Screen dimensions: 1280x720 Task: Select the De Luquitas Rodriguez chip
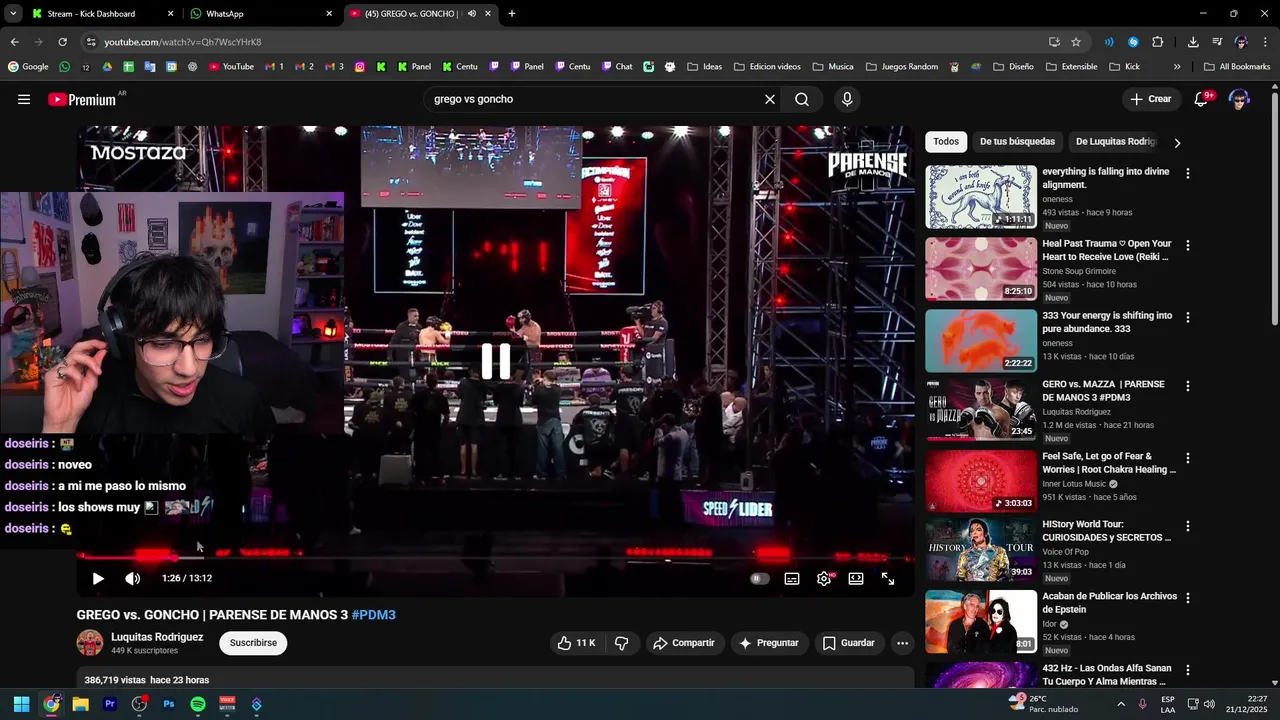pos(1115,142)
